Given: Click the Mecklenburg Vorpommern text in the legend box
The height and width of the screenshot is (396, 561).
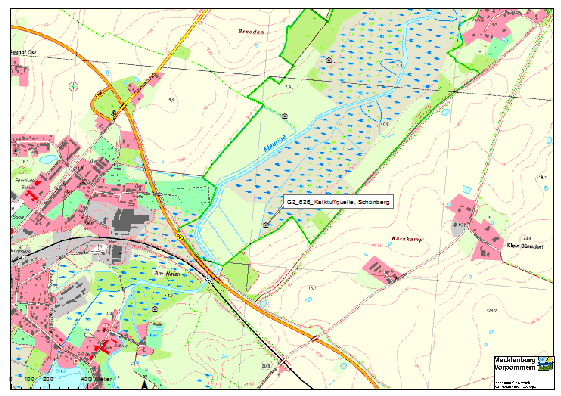Looking at the screenshot, I should click(x=516, y=364).
